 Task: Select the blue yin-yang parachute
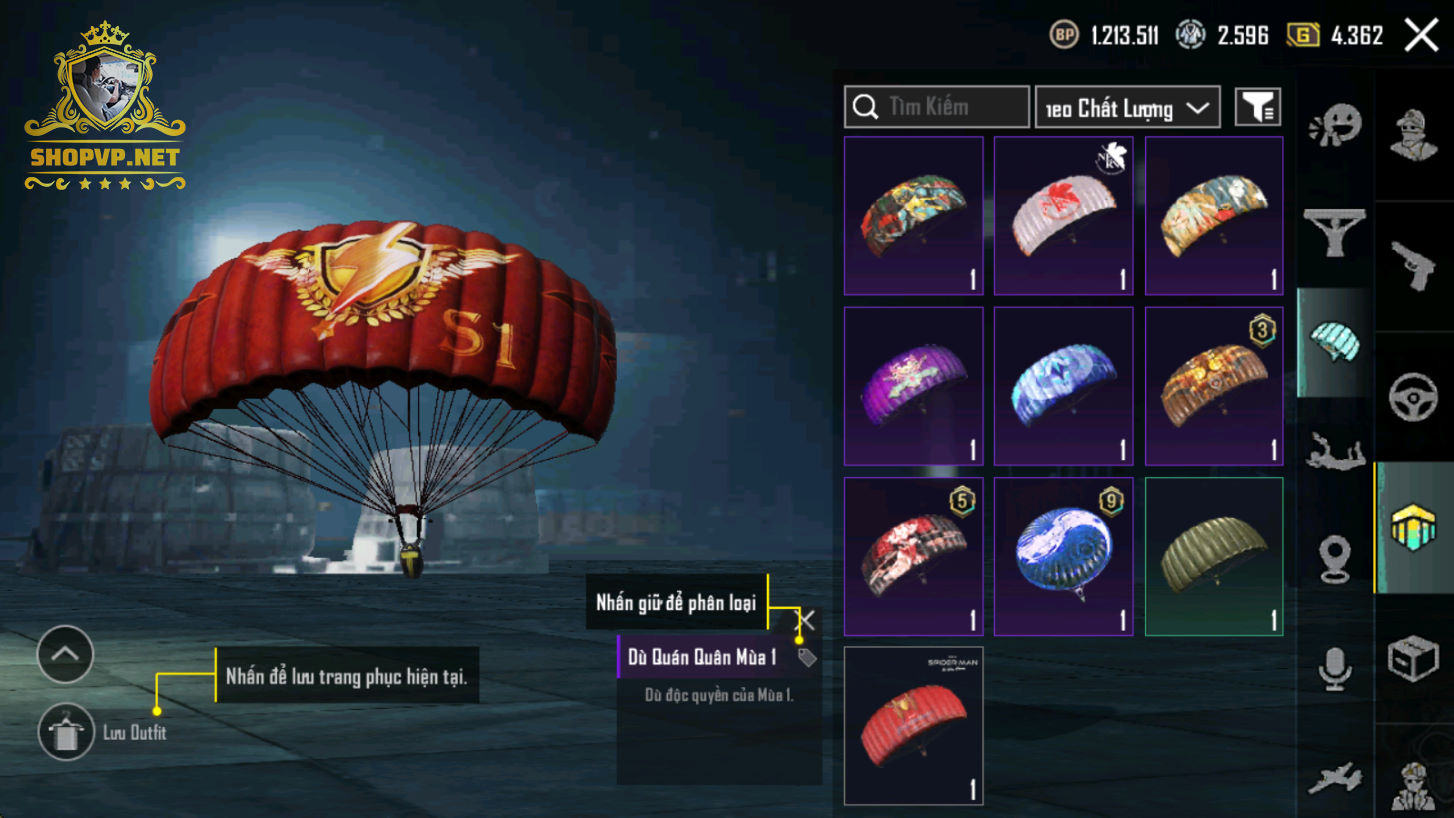(1064, 556)
